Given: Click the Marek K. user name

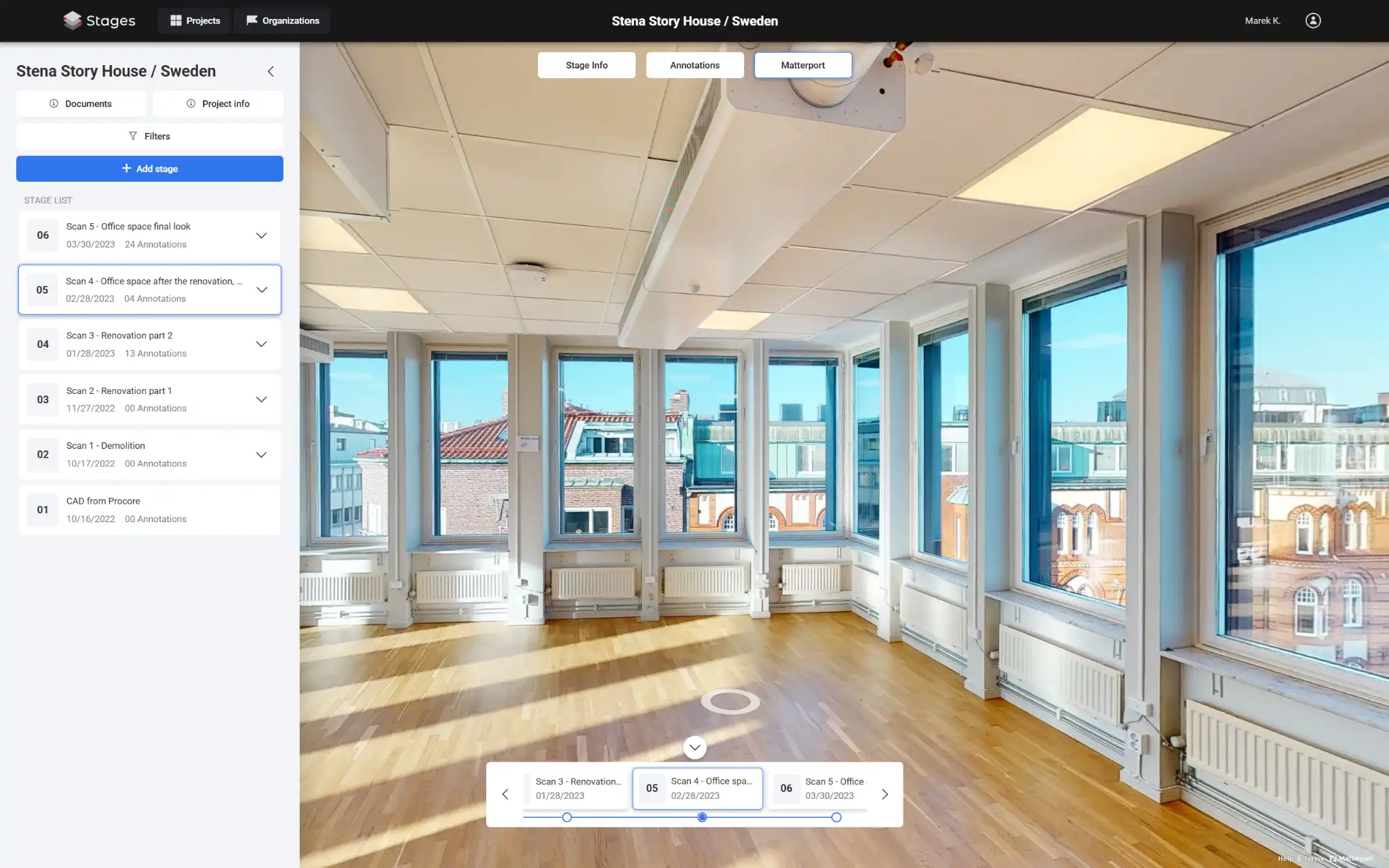Looking at the screenshot, I should [x=1262, y=20].
